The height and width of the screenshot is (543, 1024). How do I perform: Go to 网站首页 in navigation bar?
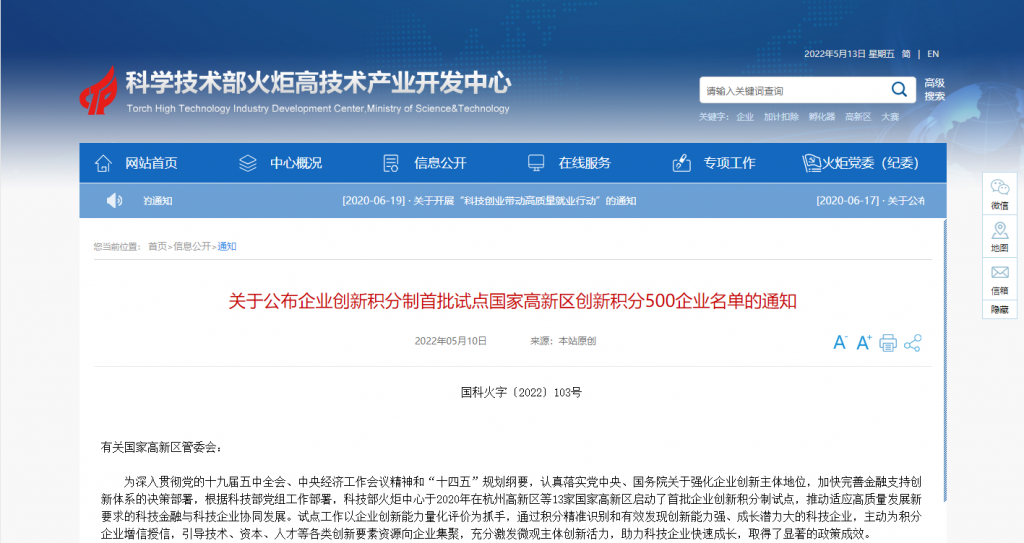tap(136, 163)
